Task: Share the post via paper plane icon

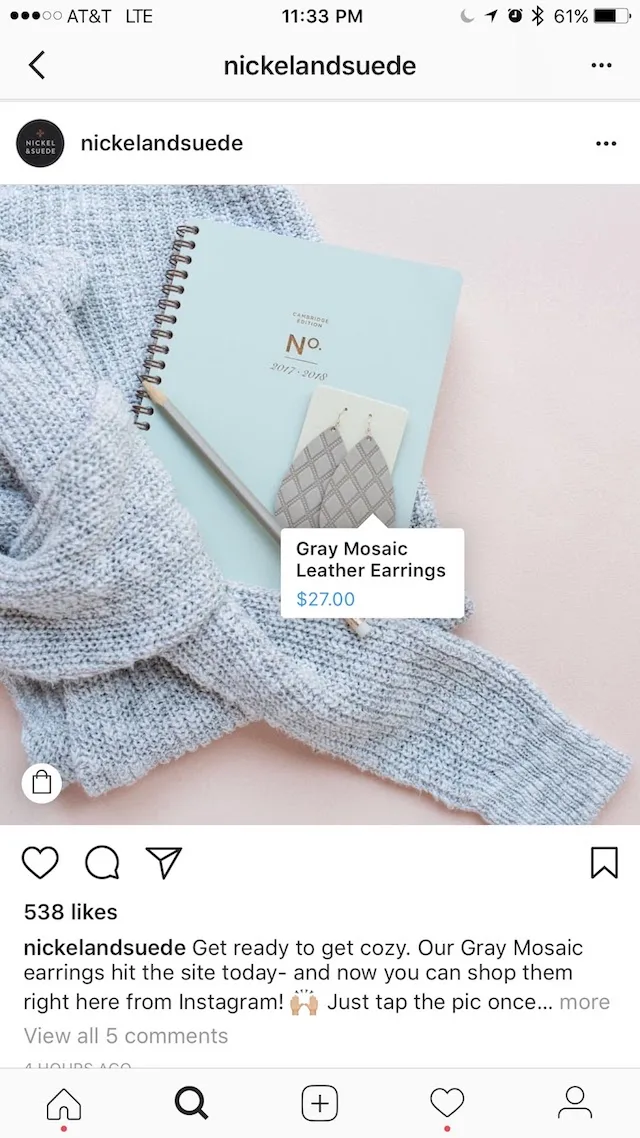Action: coord(163,863)
